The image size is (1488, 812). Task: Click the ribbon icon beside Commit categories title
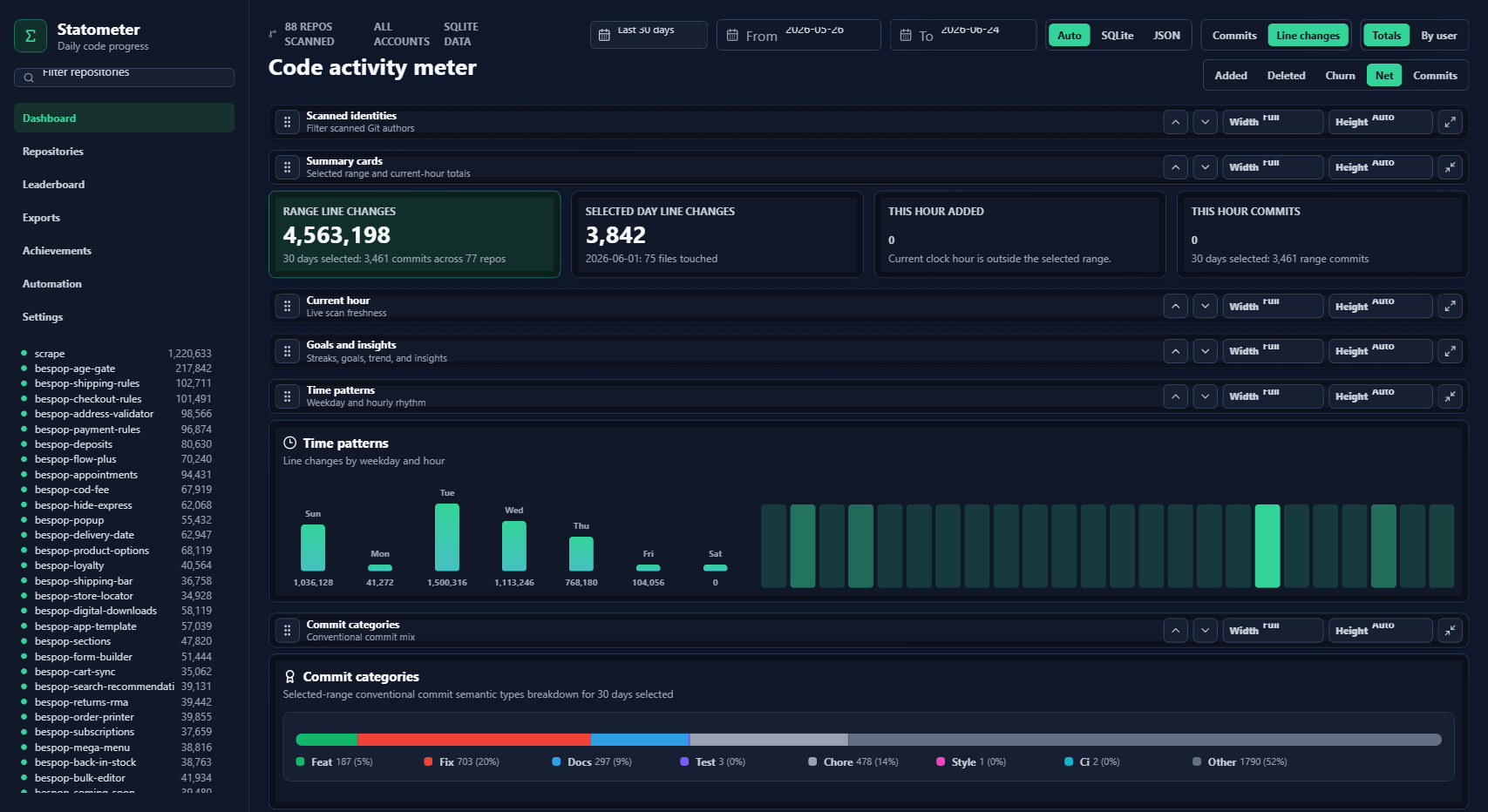pyautogui.click(x=290, y=676)
